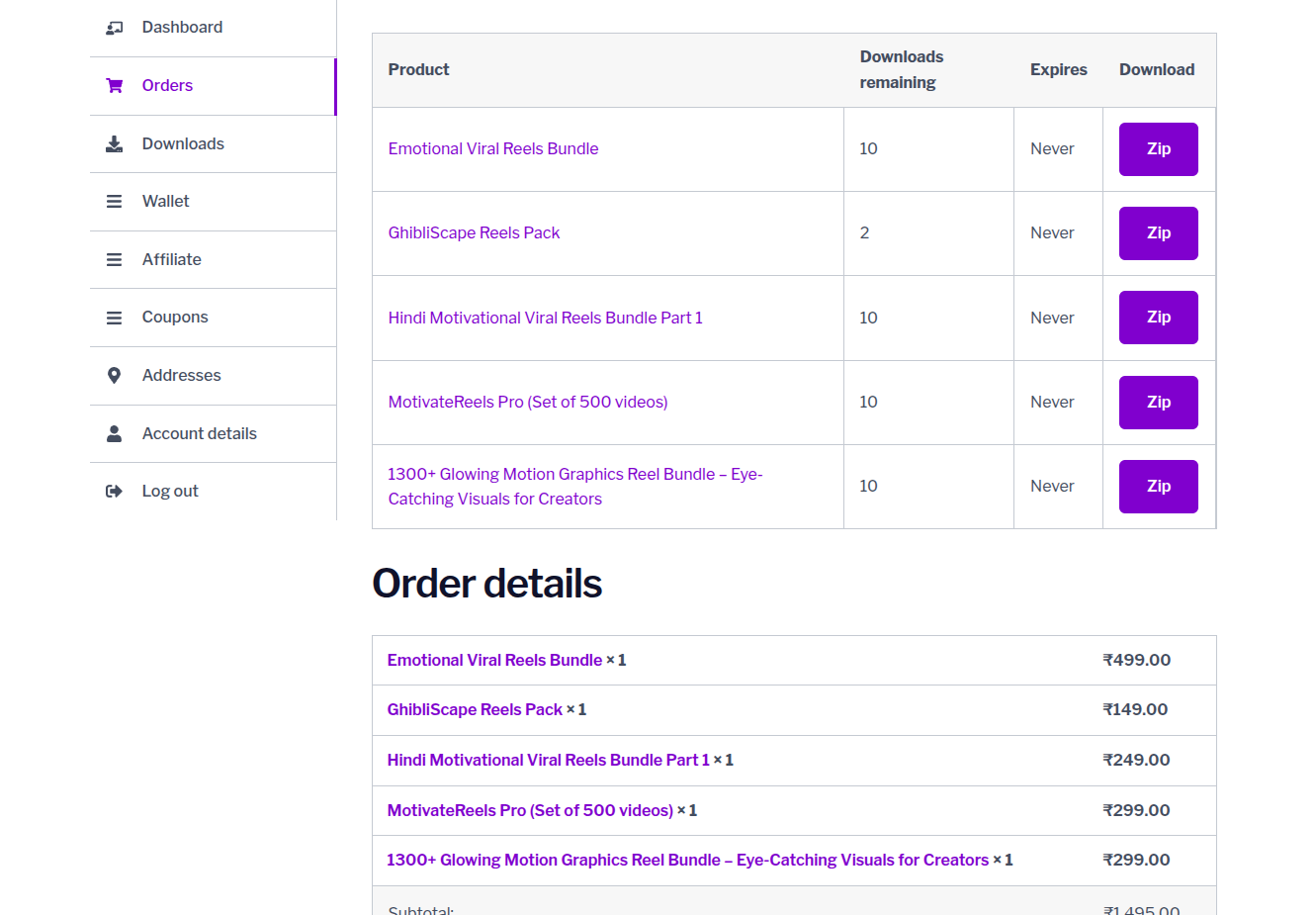Screen dimensions: 1316x915
Task: Click the Log out arrow icon
Action: (114, 492)
